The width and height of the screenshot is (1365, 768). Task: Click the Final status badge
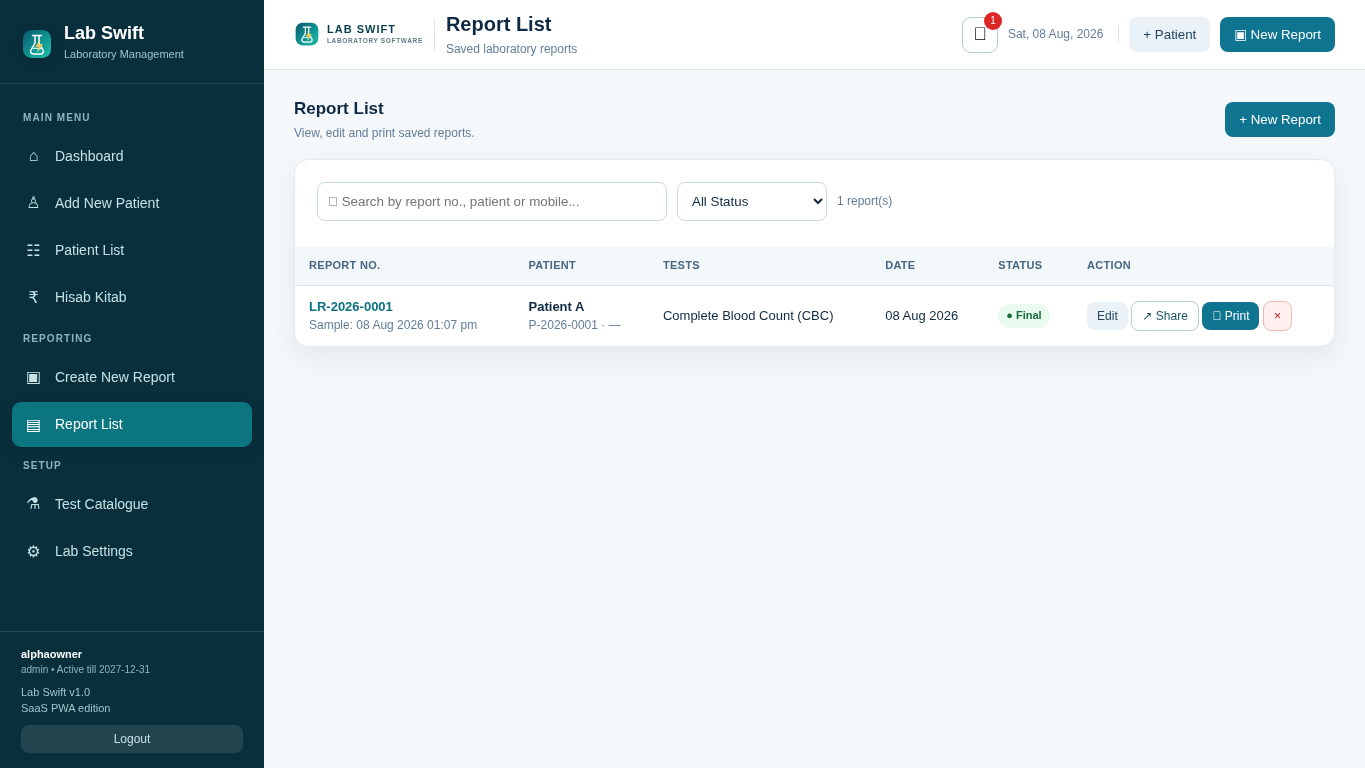(x=1024, y=316)
